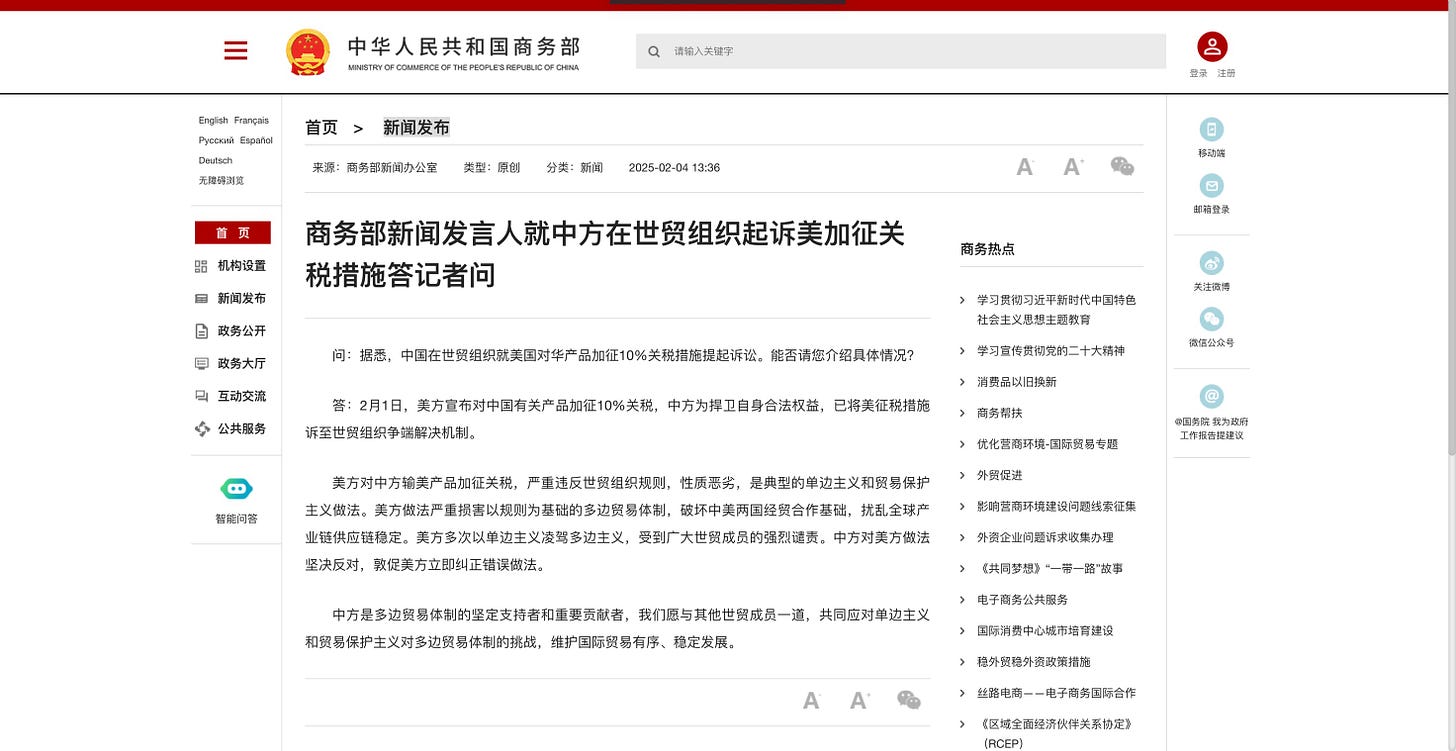Increase font size below article
This screenshot has height=751, width=1456.
[x=859, y=700]
